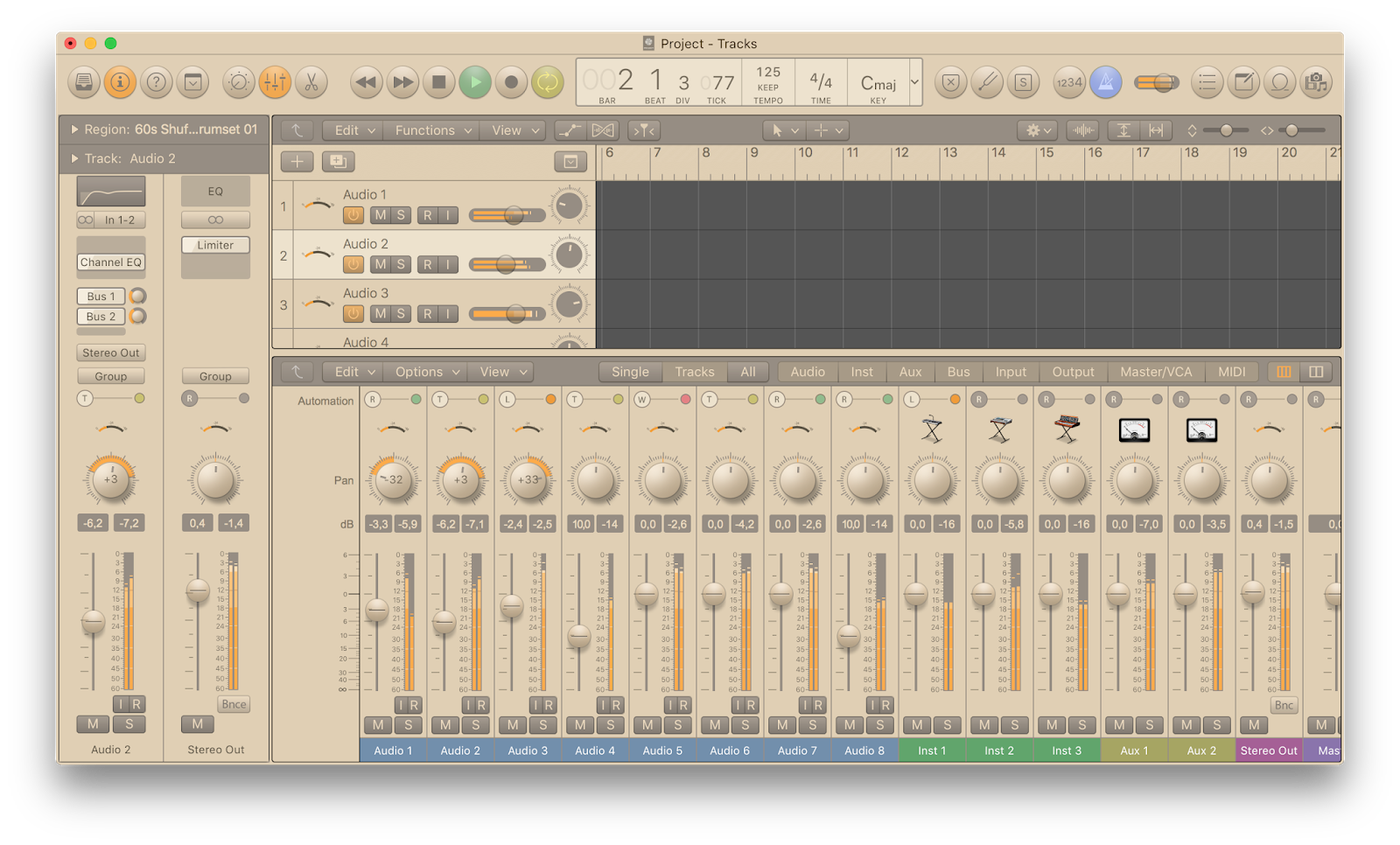Open the Command-click Tool menu
This screenshot has width=1400, height=845.
point(827,130)
